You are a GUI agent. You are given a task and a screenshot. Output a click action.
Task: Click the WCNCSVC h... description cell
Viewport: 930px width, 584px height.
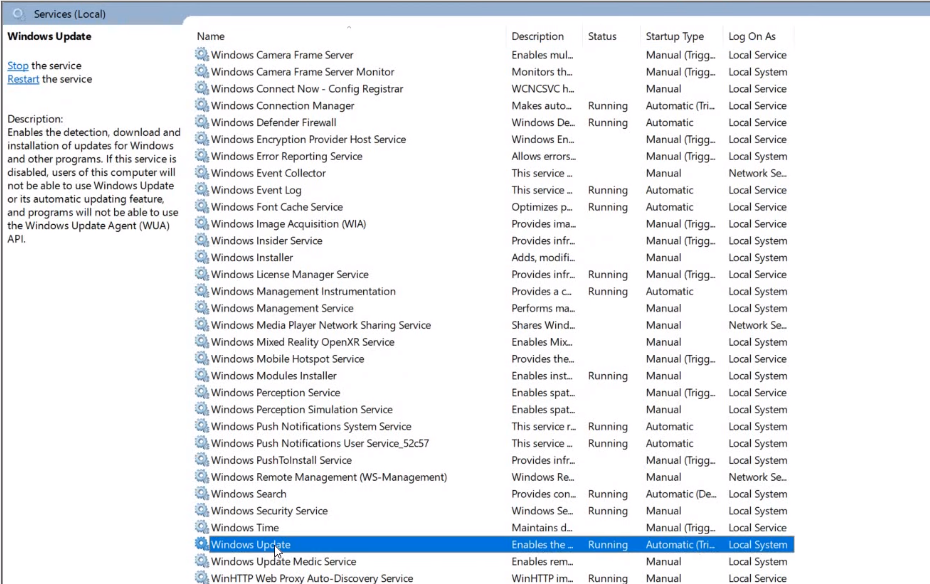click(543, 88)
